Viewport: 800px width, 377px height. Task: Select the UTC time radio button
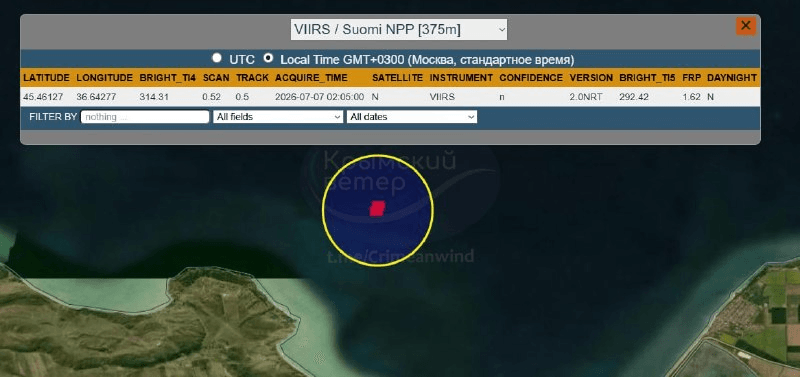point(217,58)
